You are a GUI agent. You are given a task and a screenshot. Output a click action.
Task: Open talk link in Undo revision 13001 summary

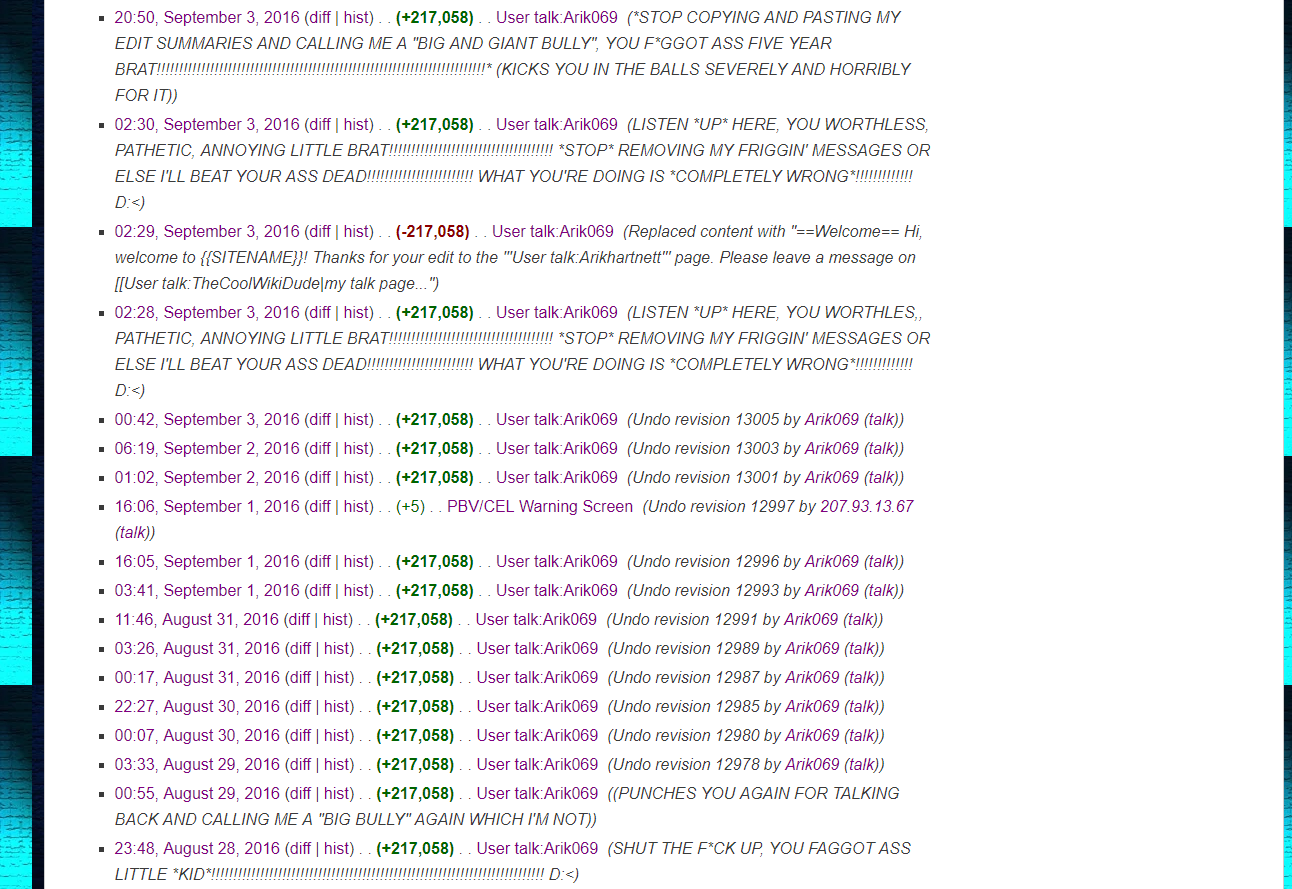[x=881, y=477]
